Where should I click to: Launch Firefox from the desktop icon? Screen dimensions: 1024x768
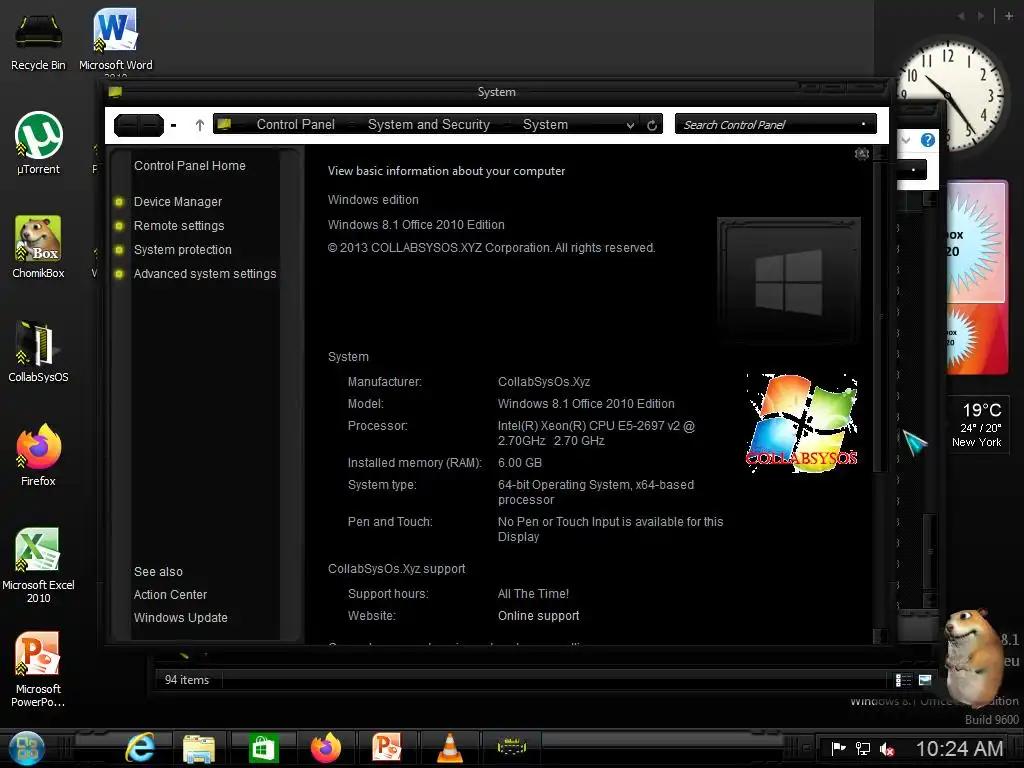pyautogui.click(x=39, y=455)
